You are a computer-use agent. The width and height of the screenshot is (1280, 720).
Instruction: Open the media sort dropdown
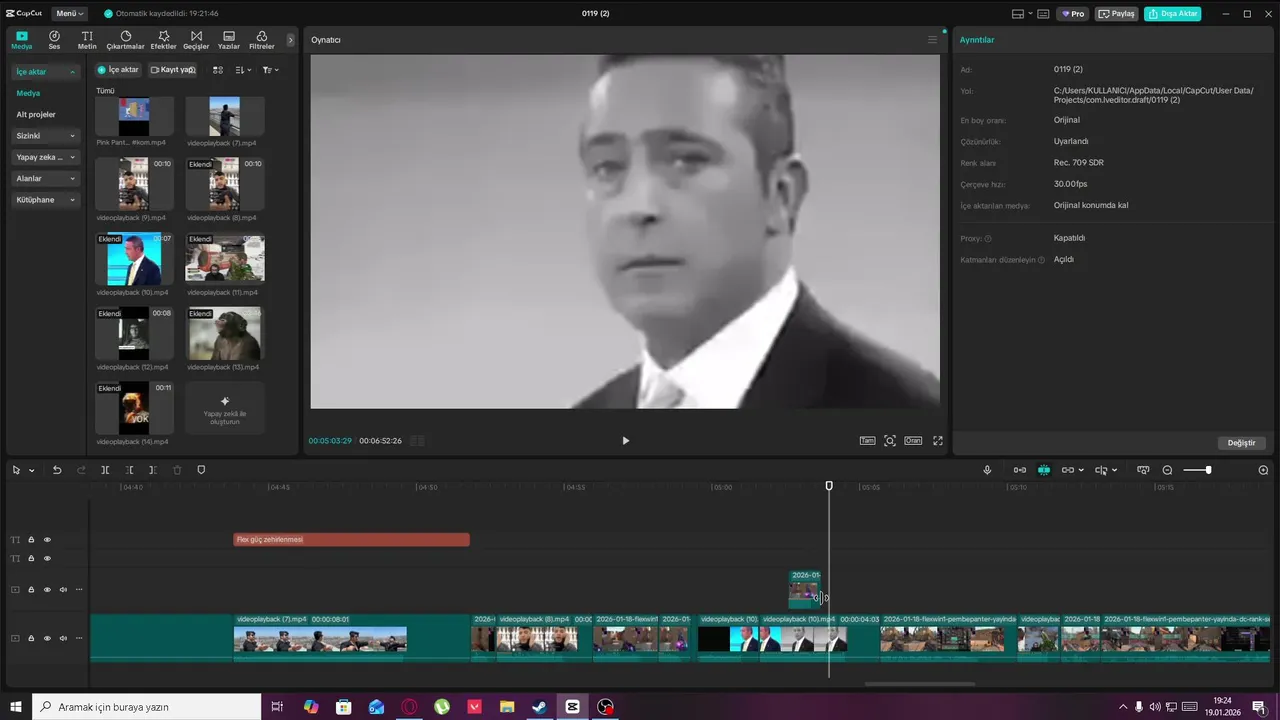coord(243,70)
